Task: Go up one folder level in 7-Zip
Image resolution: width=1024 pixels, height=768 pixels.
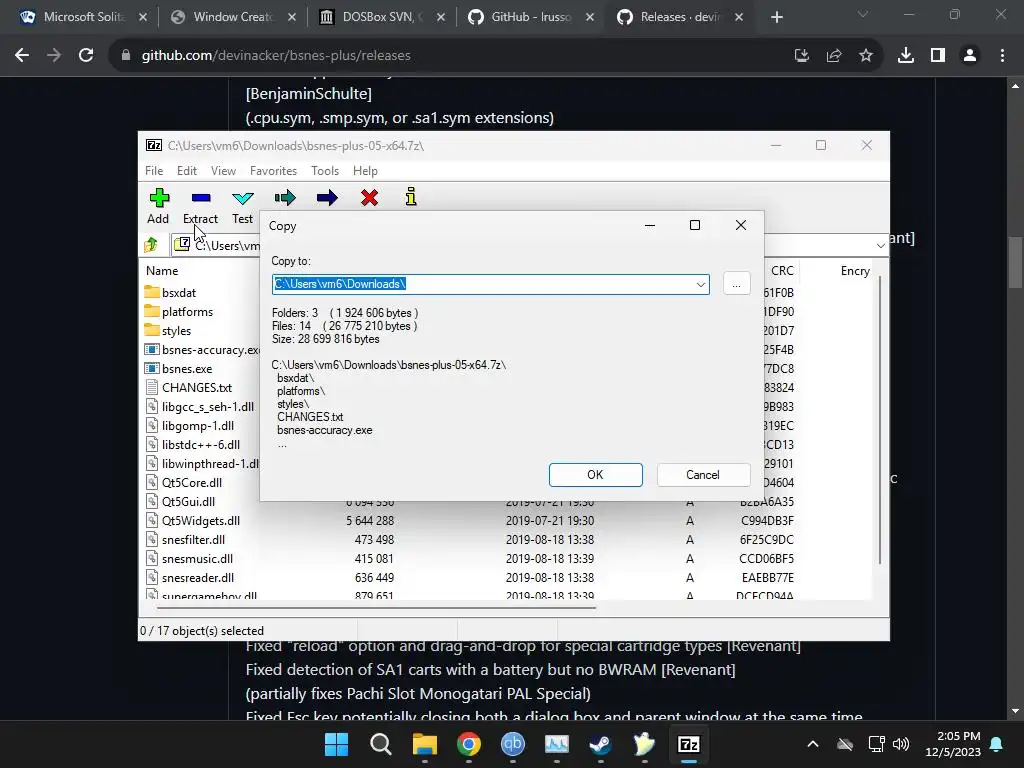Action: pos(151,245)
